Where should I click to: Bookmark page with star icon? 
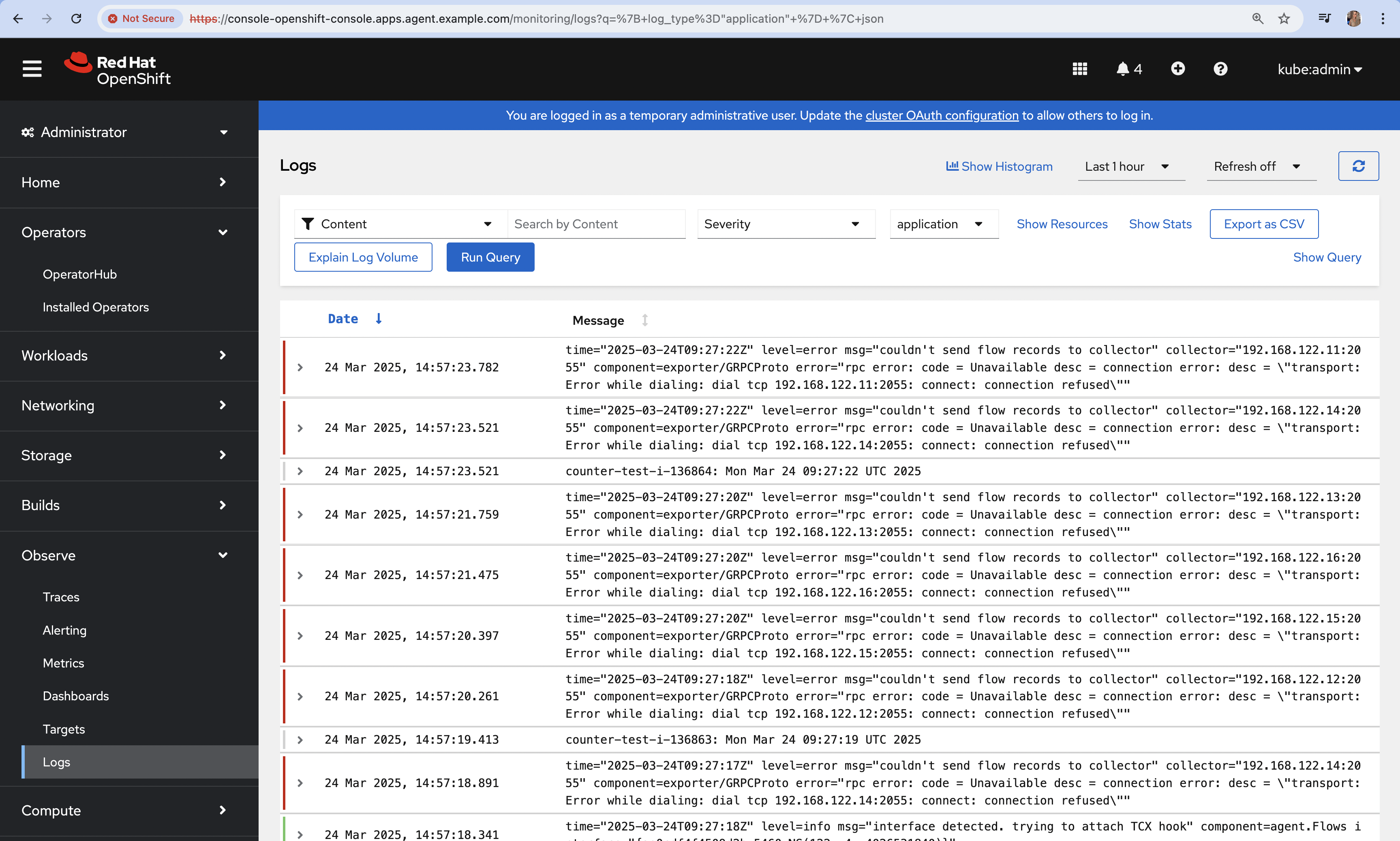[x=1284, y=19]
